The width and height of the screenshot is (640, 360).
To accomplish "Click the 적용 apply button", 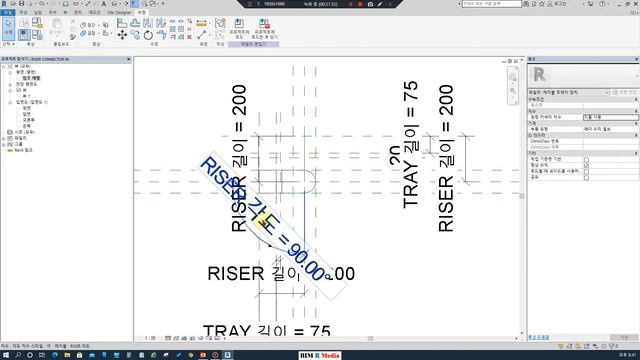I will [624, 338].
